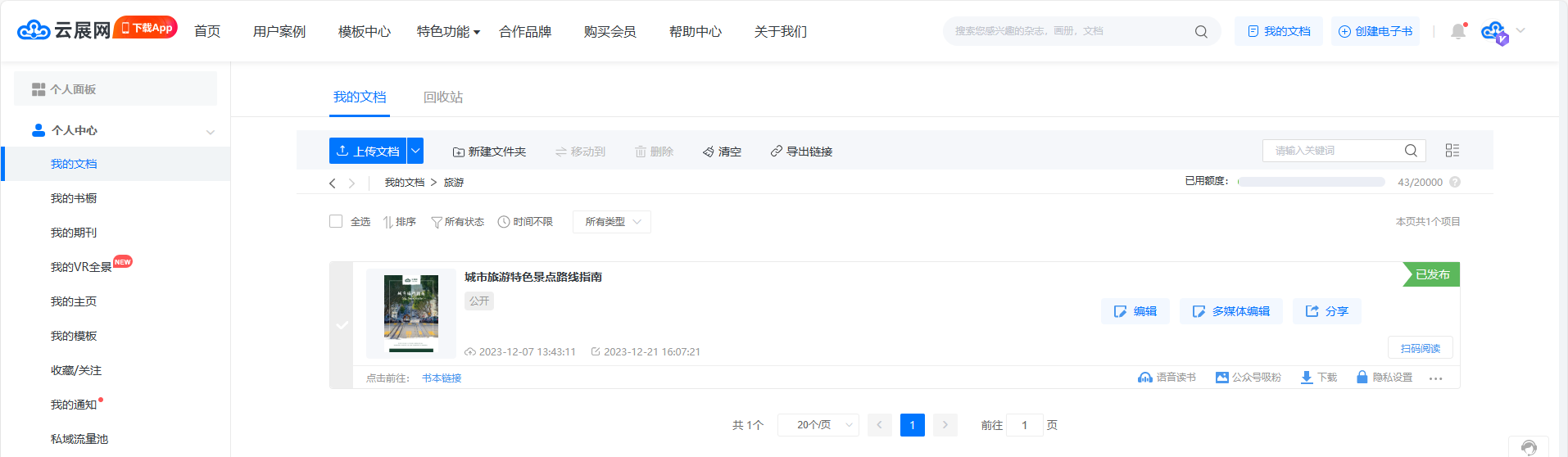Click the notification bell icon
1568x457 pixels.
click(1457, 31)
